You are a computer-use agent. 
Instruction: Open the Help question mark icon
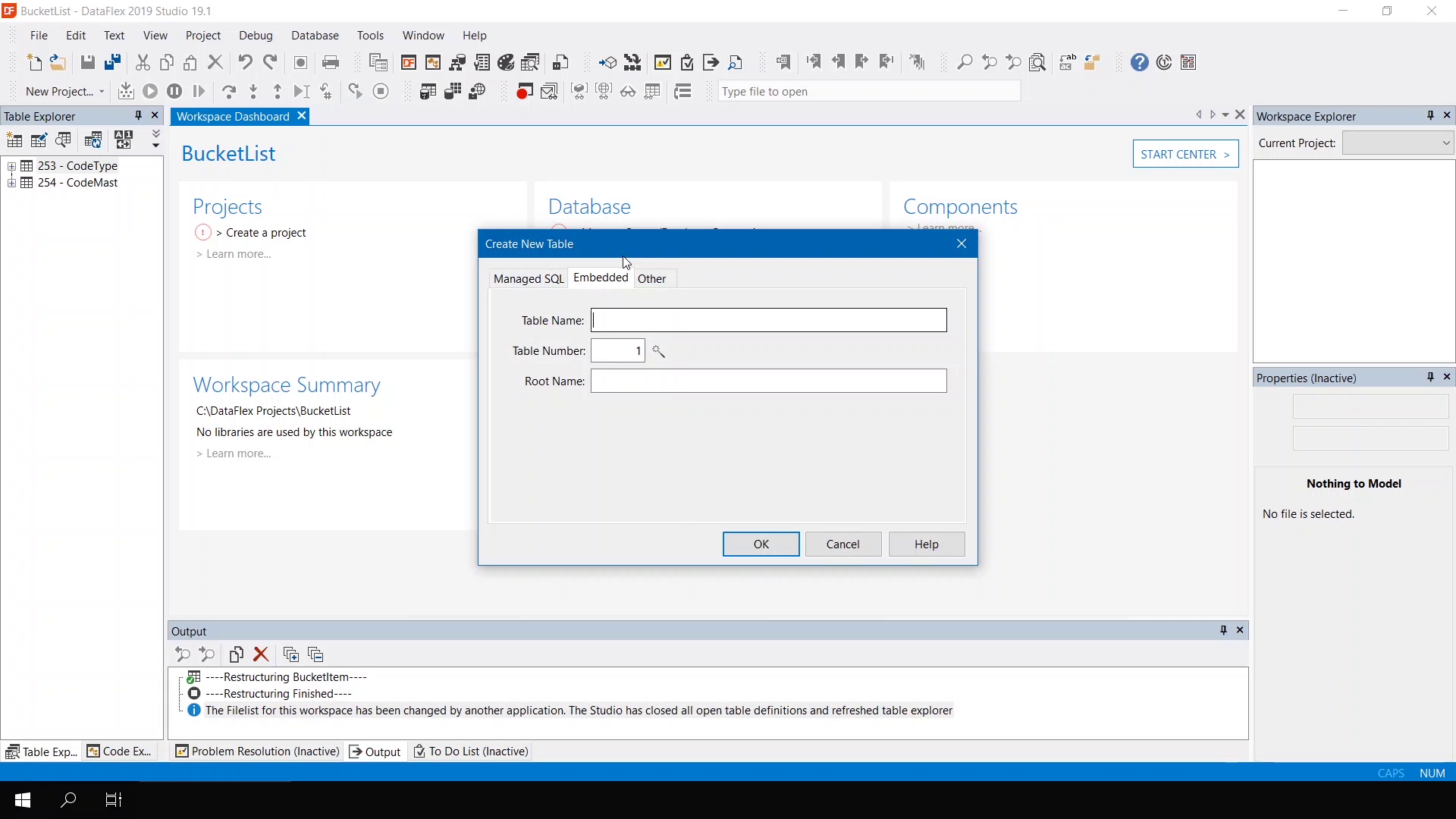pyautogui.click(x=1139, y=62)
